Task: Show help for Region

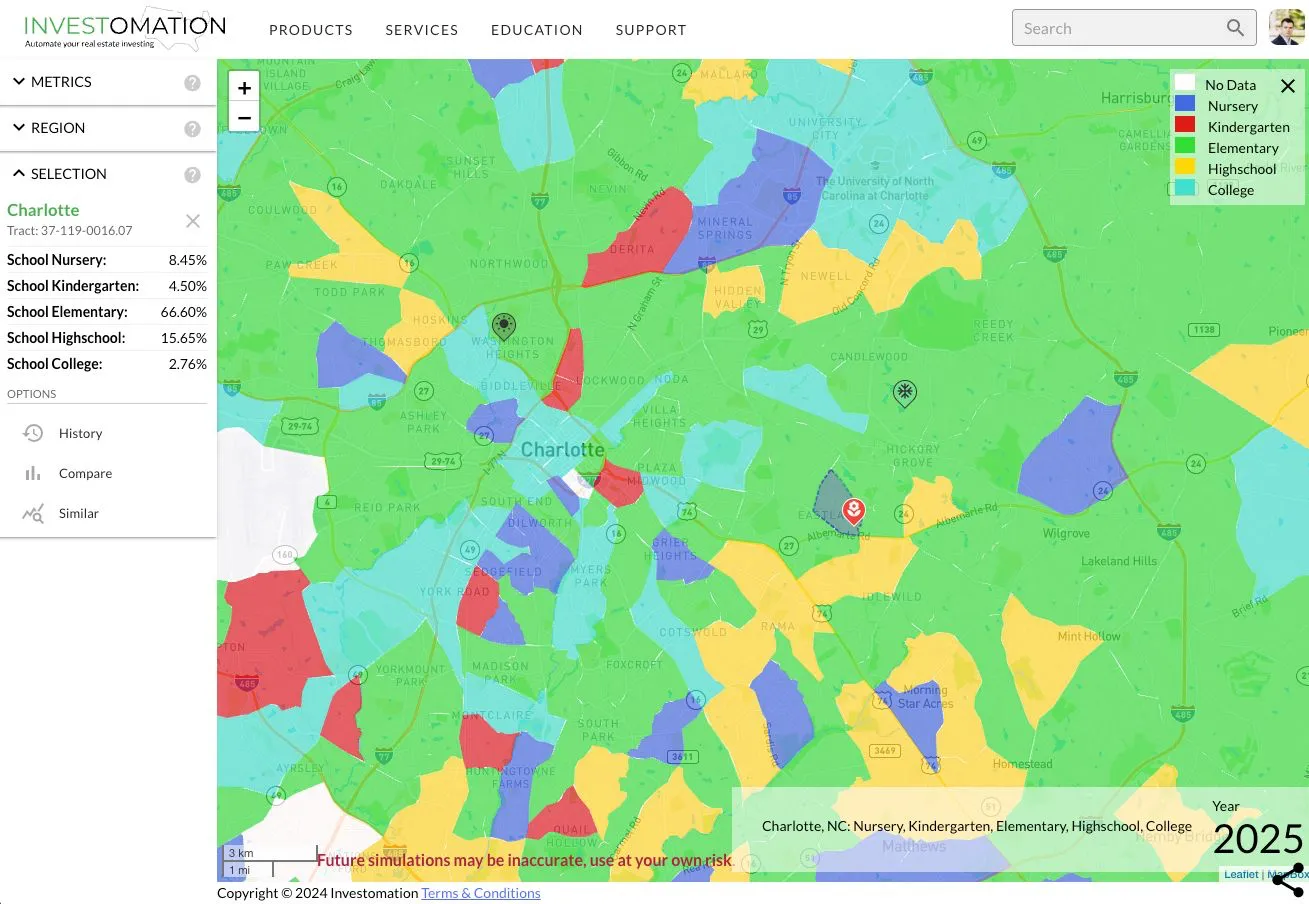Action: [193, 129]
